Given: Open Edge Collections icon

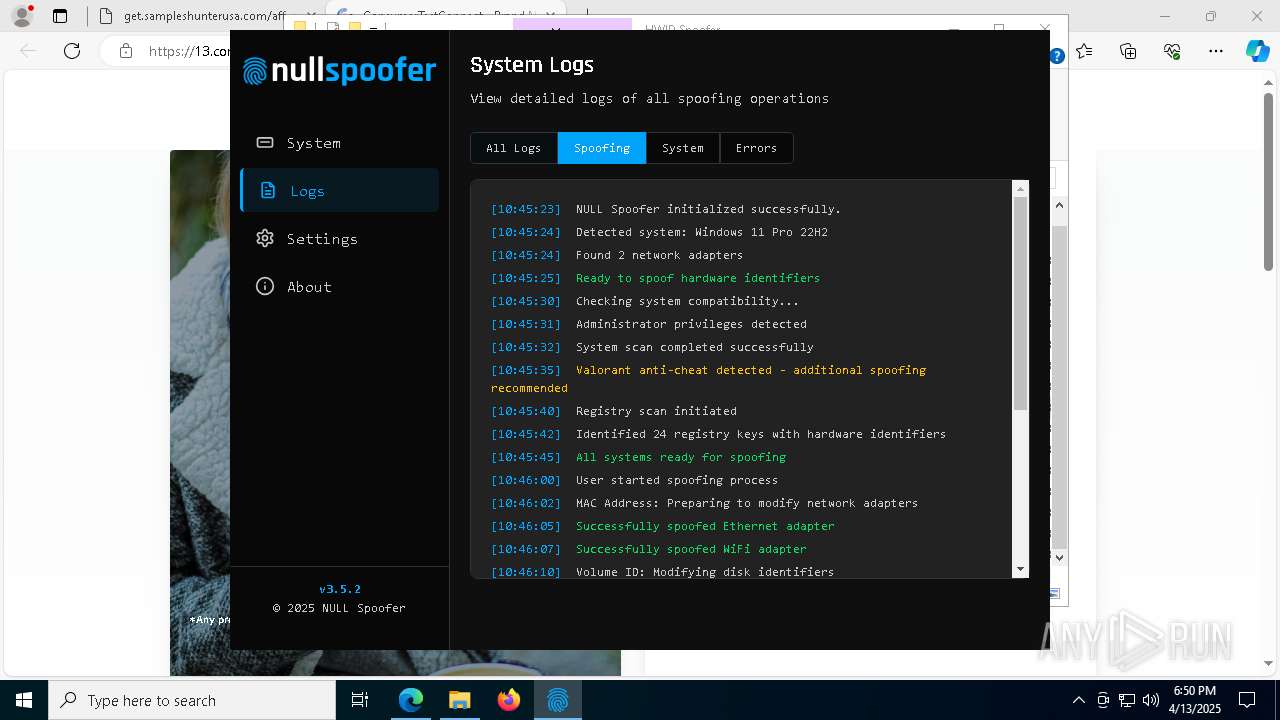Looking at the screenshot, I should (x=1128, y=51).
